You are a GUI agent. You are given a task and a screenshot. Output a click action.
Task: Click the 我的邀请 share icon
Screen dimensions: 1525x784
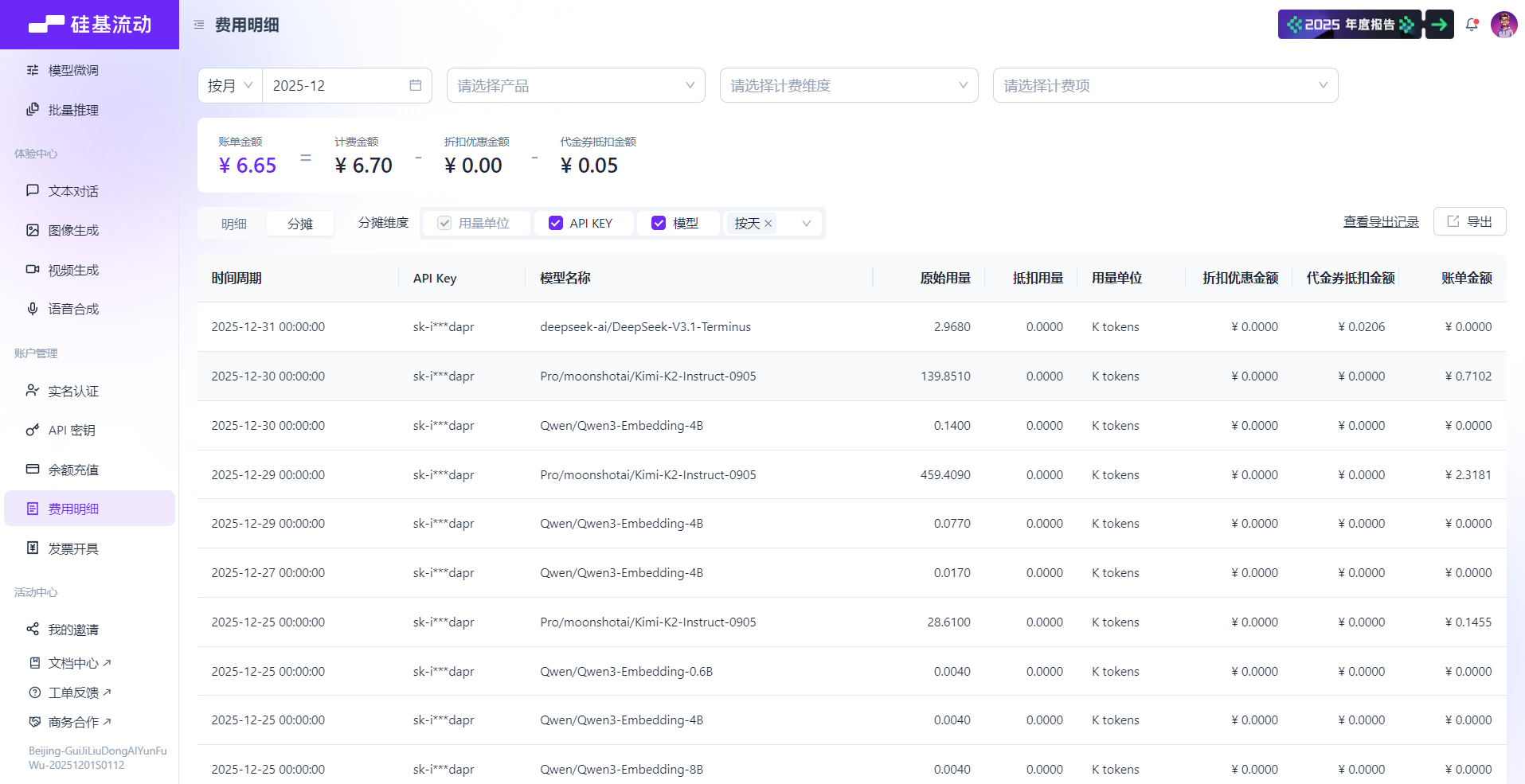coord(33,629)
